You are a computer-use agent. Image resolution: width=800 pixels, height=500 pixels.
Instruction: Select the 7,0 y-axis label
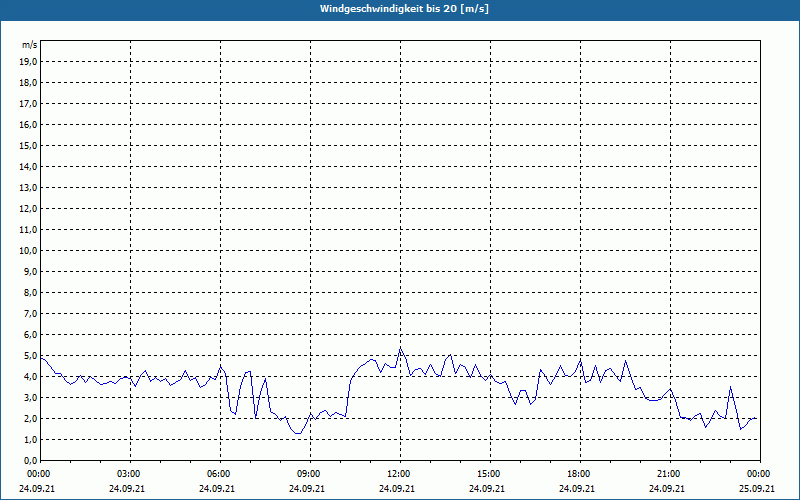(31, 313)
